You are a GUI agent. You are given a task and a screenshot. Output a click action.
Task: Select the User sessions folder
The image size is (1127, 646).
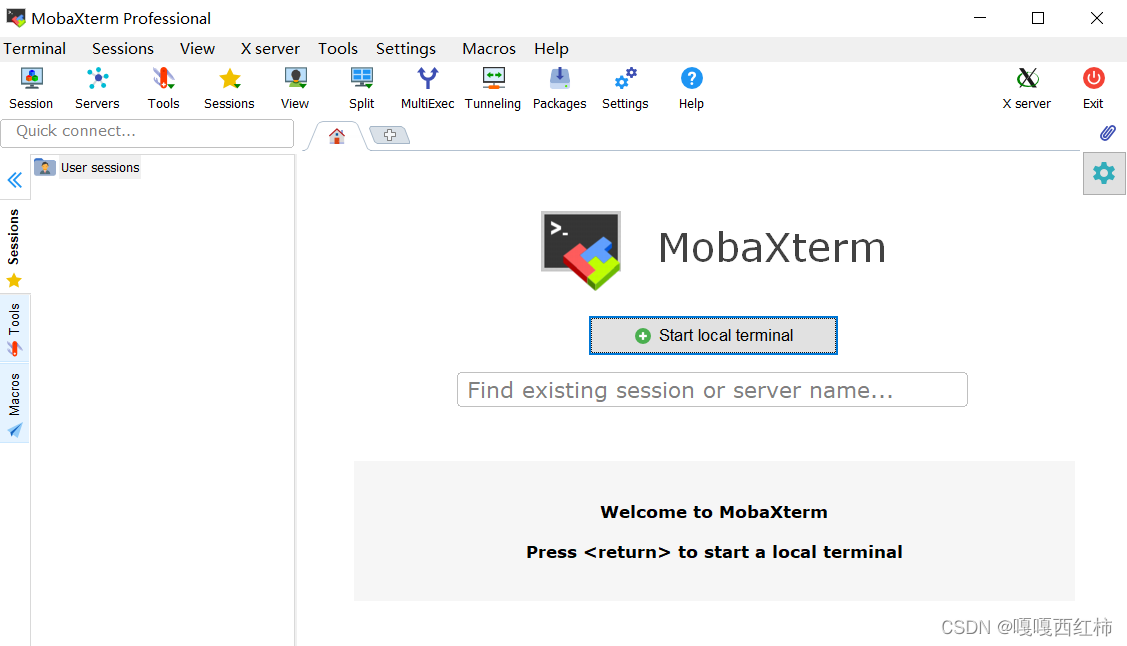point(87,167)
